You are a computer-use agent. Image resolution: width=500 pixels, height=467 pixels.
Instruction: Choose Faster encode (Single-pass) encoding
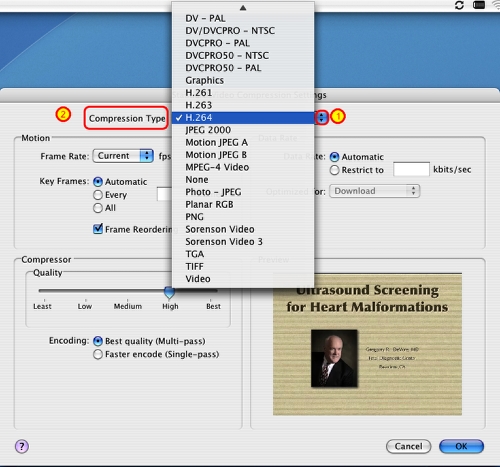pyautogui.click(x=98, y=354)
